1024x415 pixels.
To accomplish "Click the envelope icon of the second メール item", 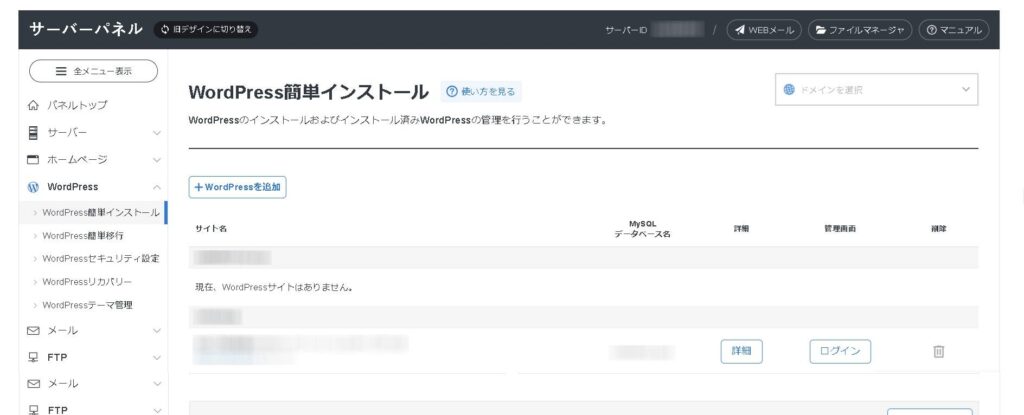I will (x=33, y=384).
